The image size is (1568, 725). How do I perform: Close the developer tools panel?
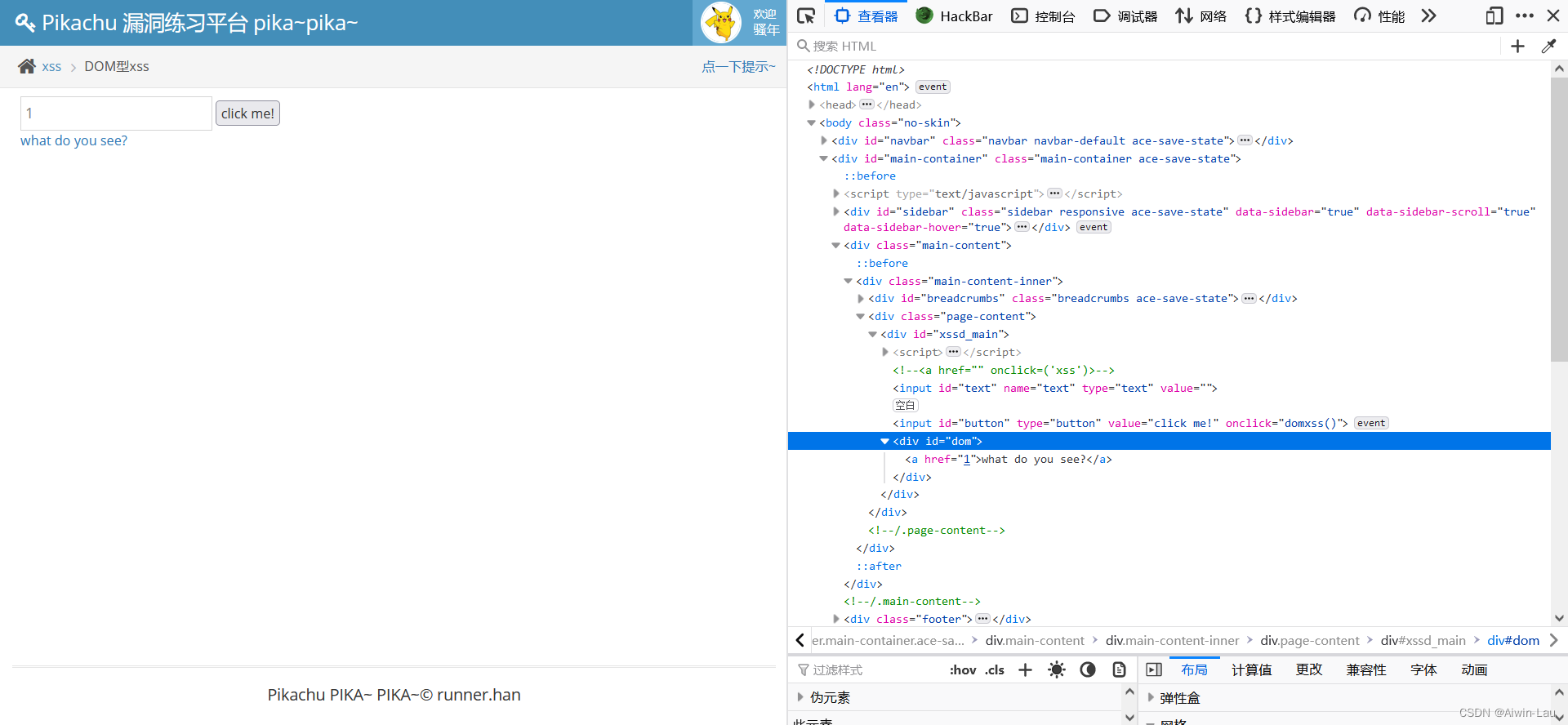1553,16
